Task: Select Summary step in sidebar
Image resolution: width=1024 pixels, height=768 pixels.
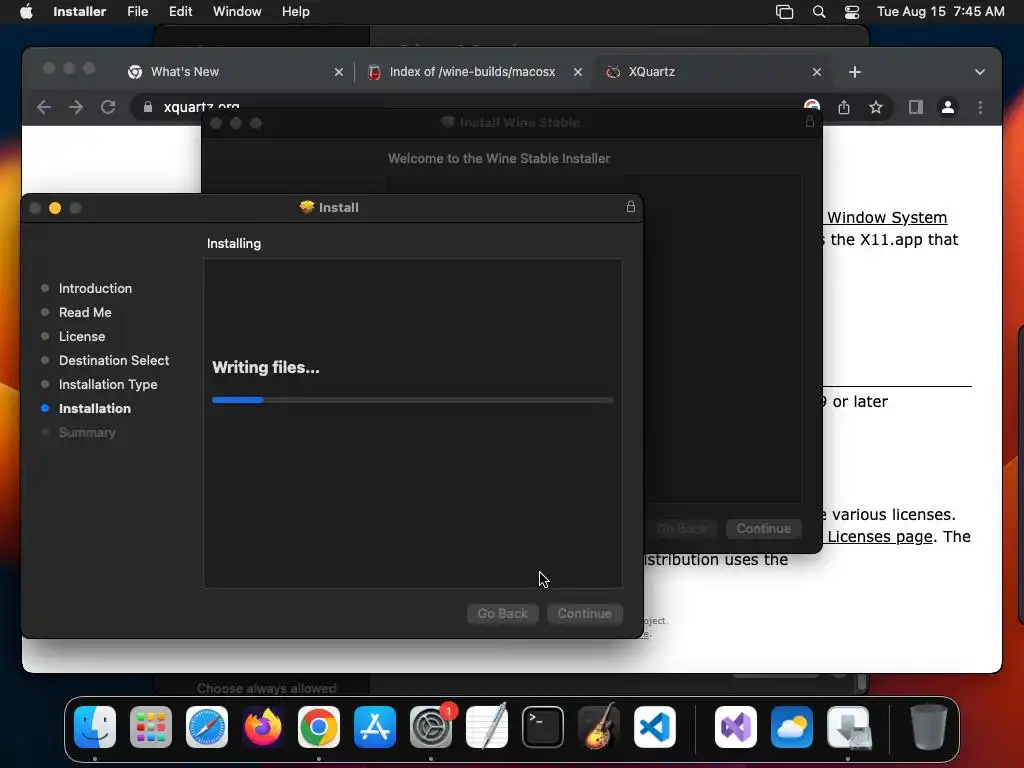Action: click(x=87, y=432)
